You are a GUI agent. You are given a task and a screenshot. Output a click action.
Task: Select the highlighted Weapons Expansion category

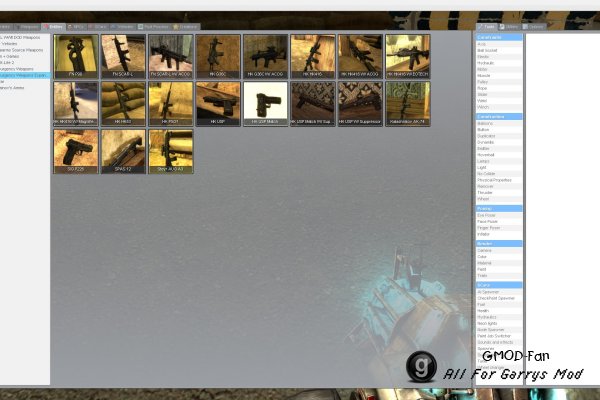coord(25,75)
